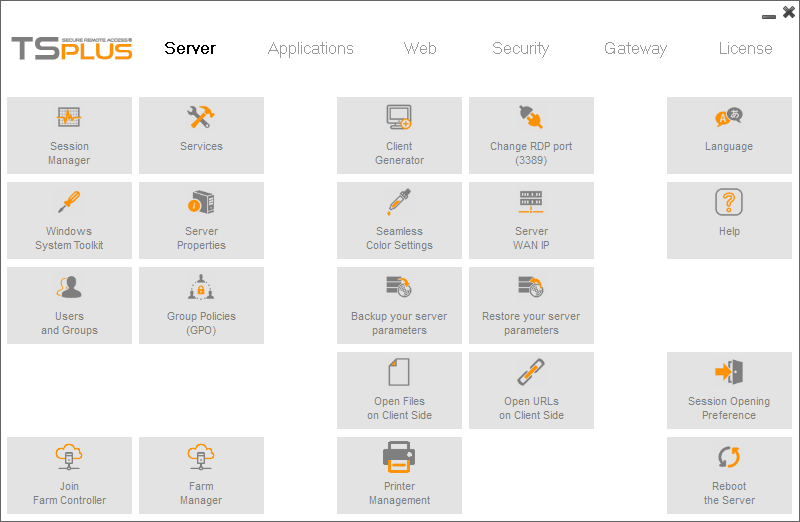Select the Server tab
Viewport: 800px width, 522px height.
[190, 48]
